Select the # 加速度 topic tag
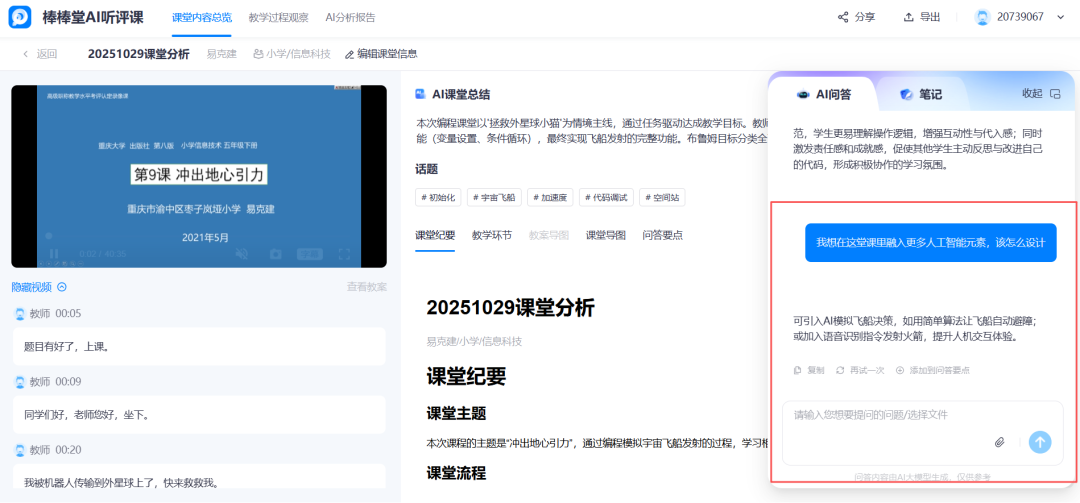Image resolution: width=1080 pixels, height=503 pixels. pyautogui.click(x=550, y=197)
